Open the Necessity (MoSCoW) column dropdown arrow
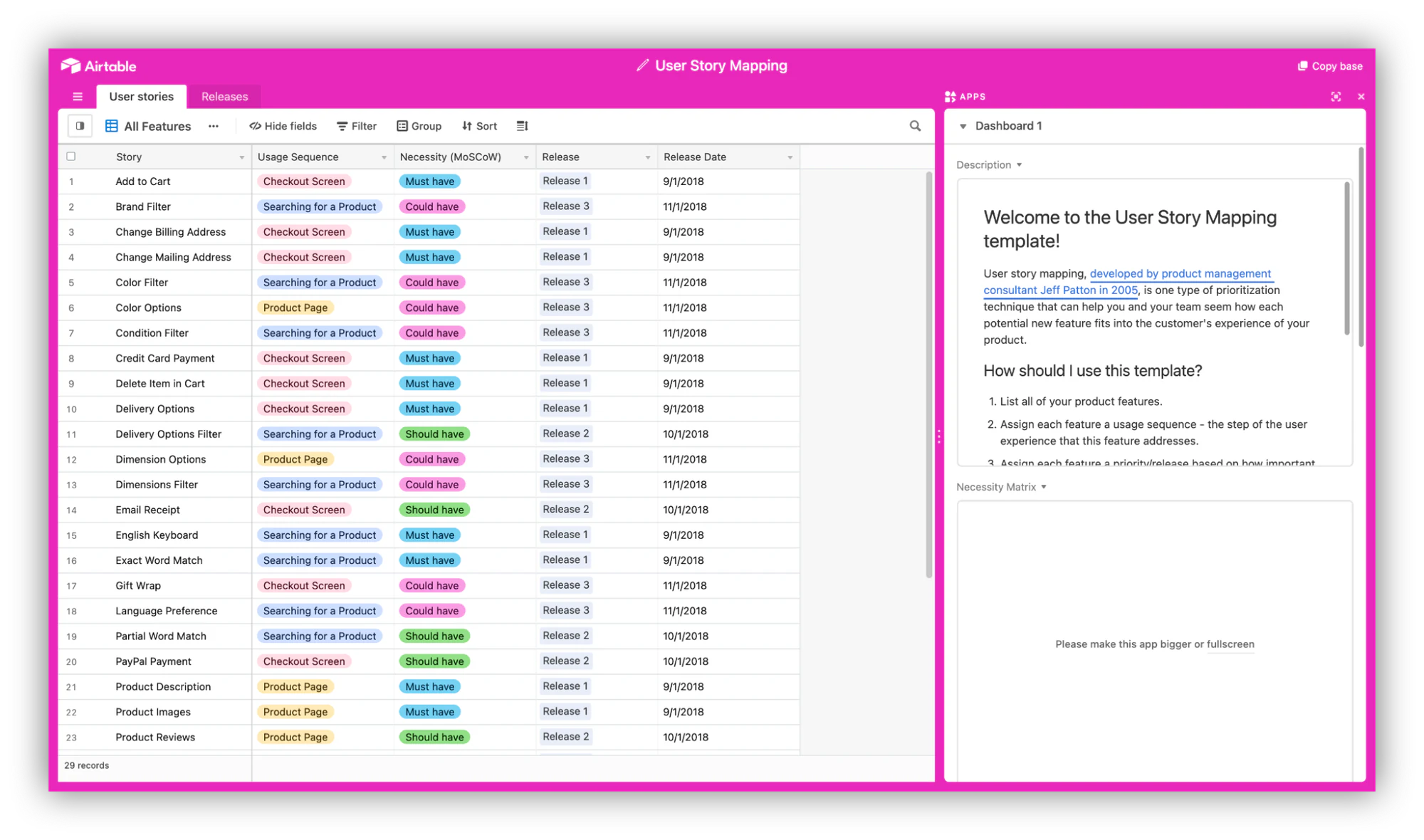 pos(526,157)
